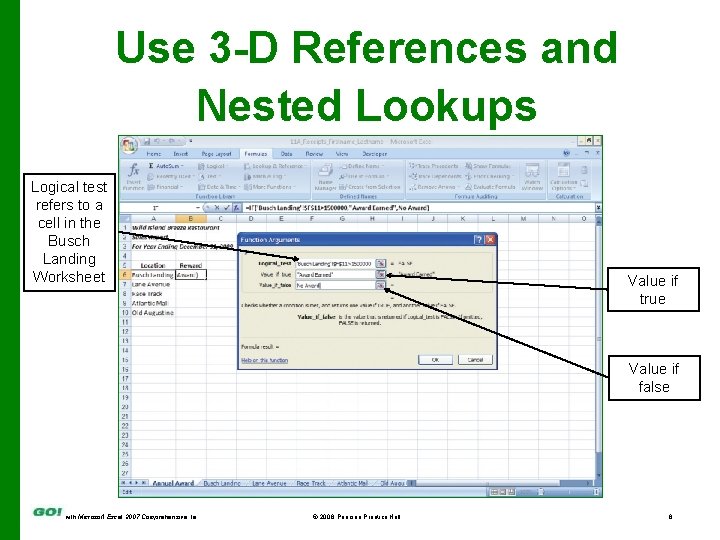Screen dimensions: 720x540
Task: Click the Office Button orb in Excel
Action: [129, 146]
